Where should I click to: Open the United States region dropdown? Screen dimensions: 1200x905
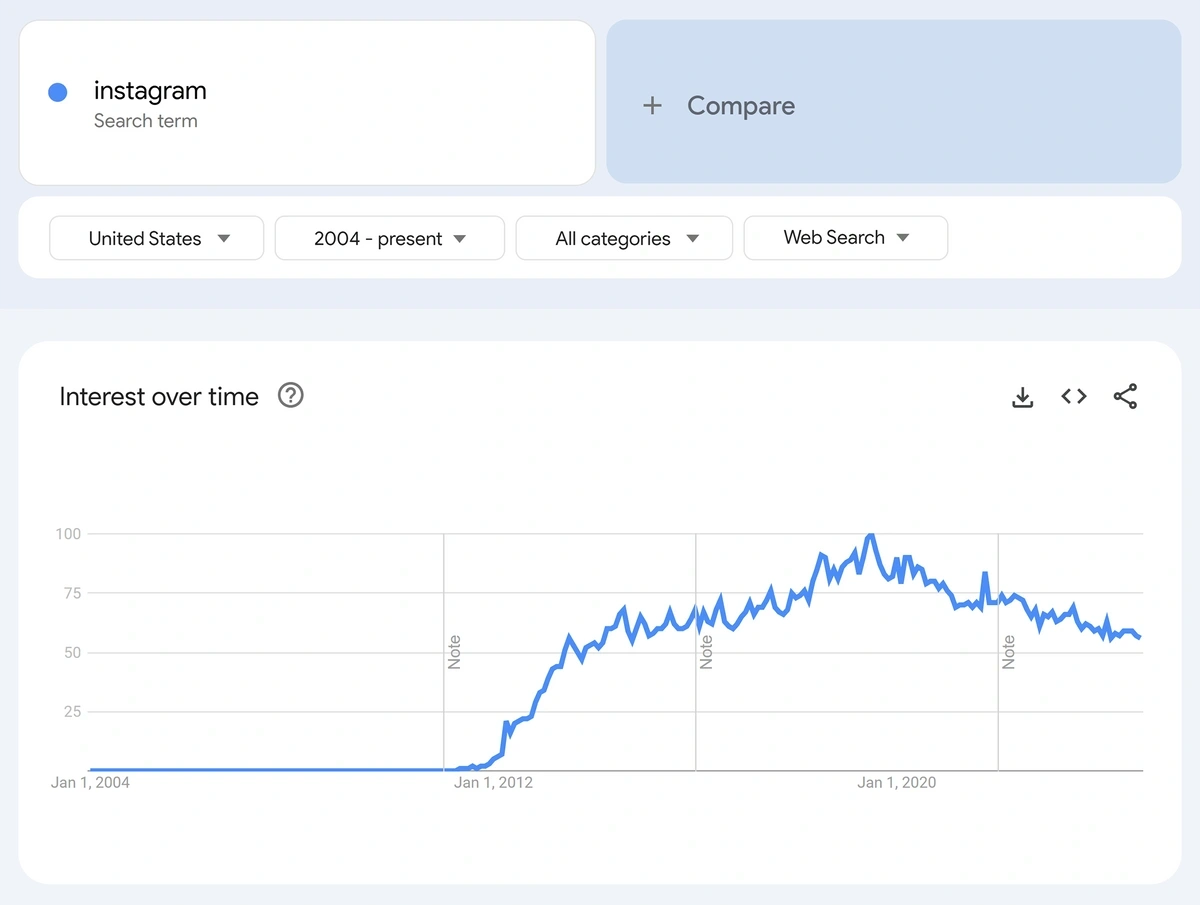(157, 239)
